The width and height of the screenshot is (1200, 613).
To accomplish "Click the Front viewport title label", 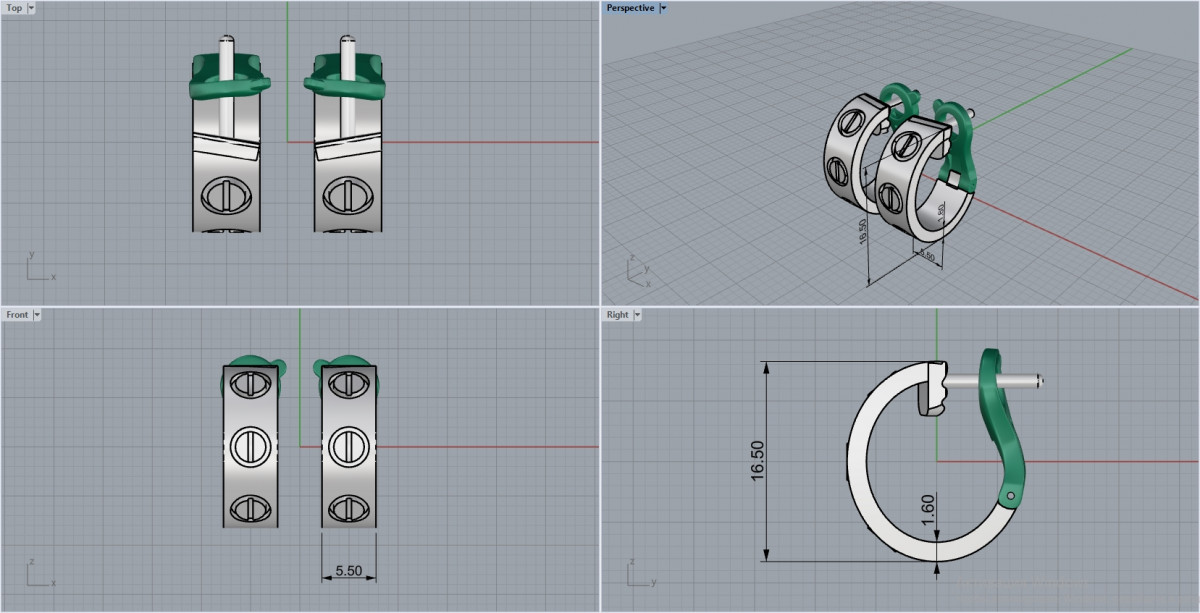I will (17, 315).
